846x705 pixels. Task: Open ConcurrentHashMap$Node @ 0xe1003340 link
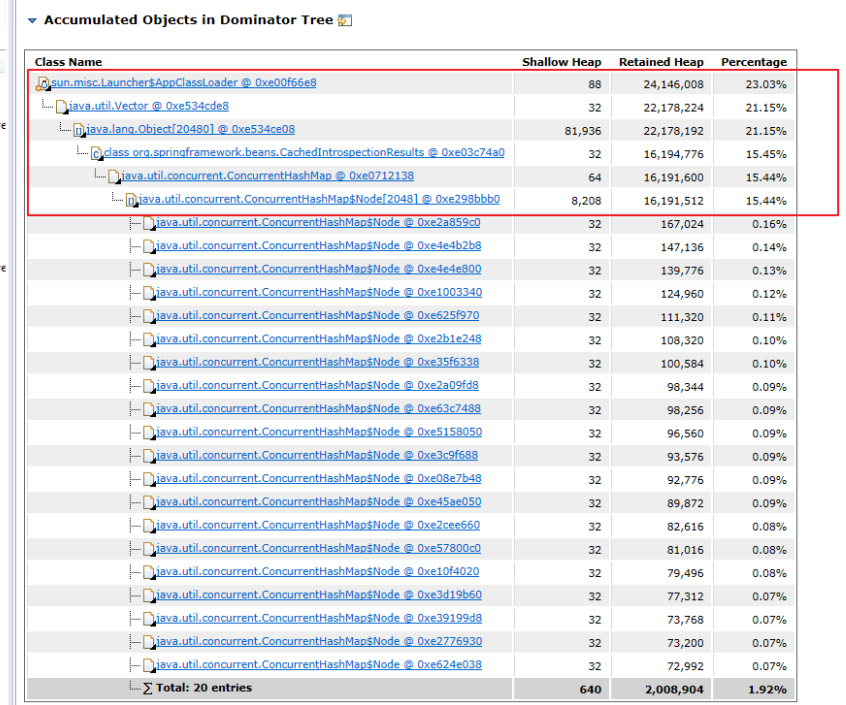click(319, 292)
